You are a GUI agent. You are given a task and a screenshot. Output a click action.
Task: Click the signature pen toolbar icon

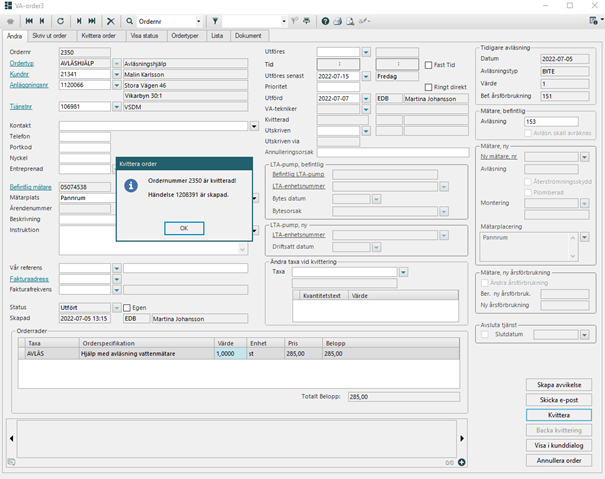click(364, 21)
